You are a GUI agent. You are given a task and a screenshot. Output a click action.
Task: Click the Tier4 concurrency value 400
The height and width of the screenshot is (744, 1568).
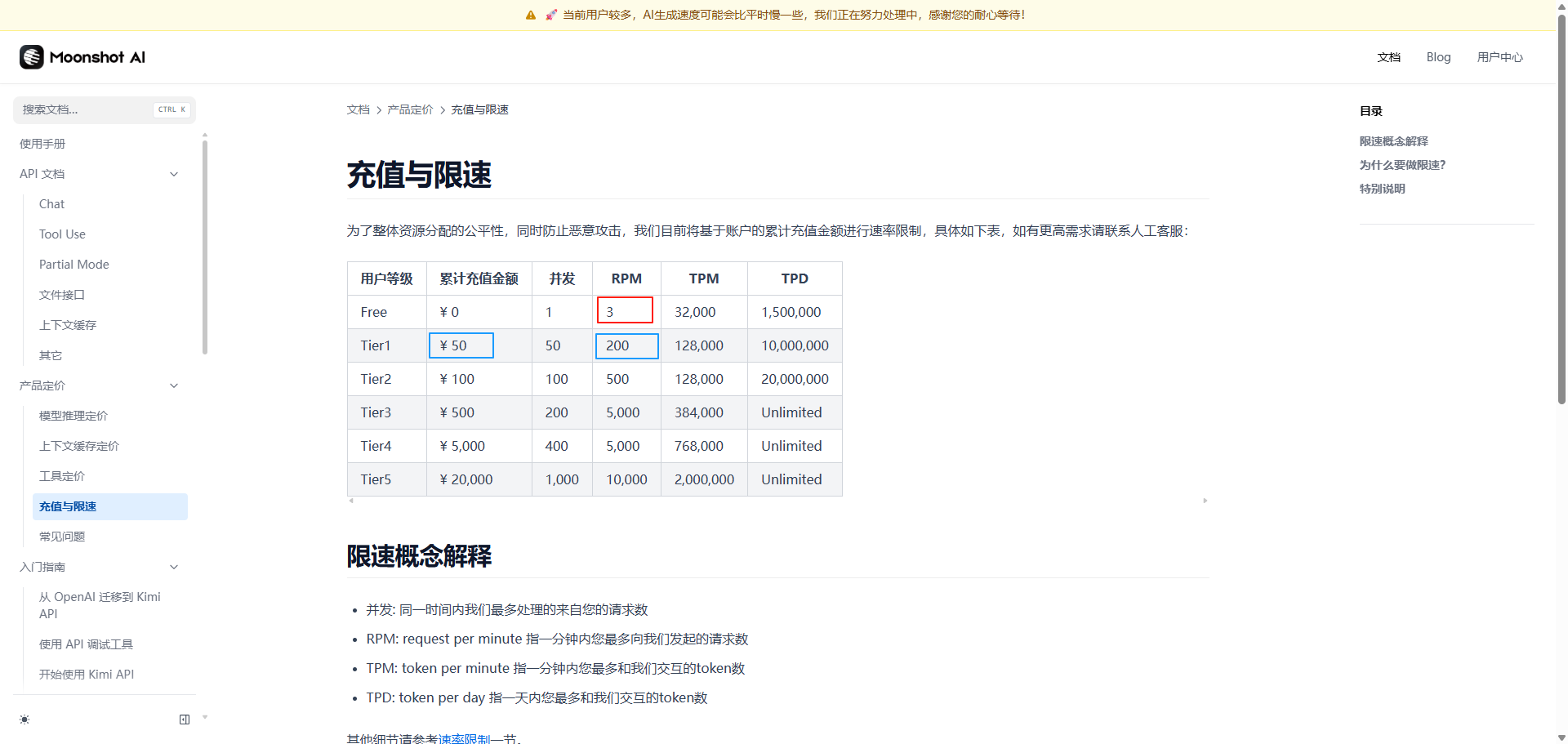(557, 446)
